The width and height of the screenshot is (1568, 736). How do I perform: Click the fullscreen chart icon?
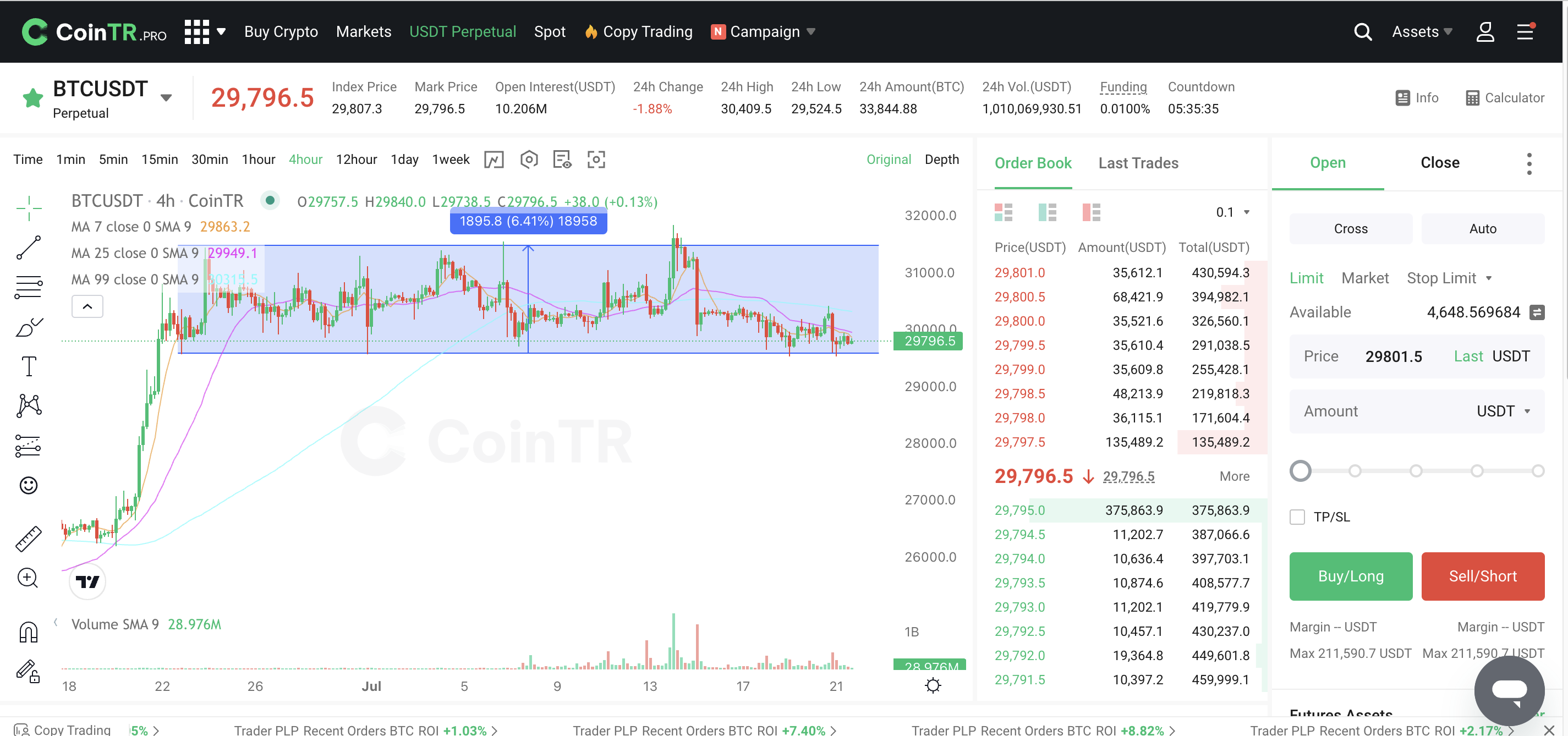pyautogui.click(x=596, y=160)
